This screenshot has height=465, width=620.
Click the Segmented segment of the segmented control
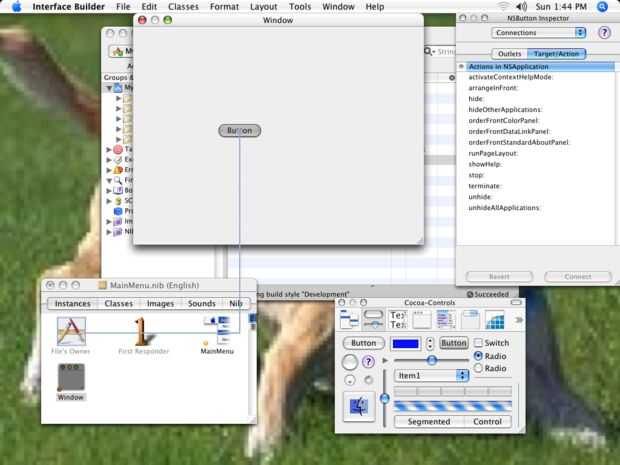pyautogui.click(x=429, y=422)
